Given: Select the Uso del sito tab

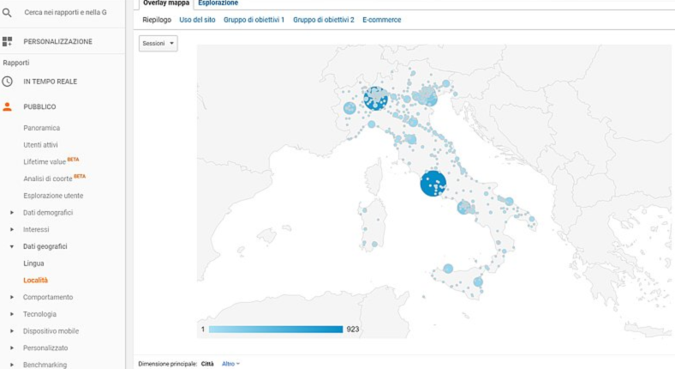Looking at the screenshot, I should click(197, 20).
